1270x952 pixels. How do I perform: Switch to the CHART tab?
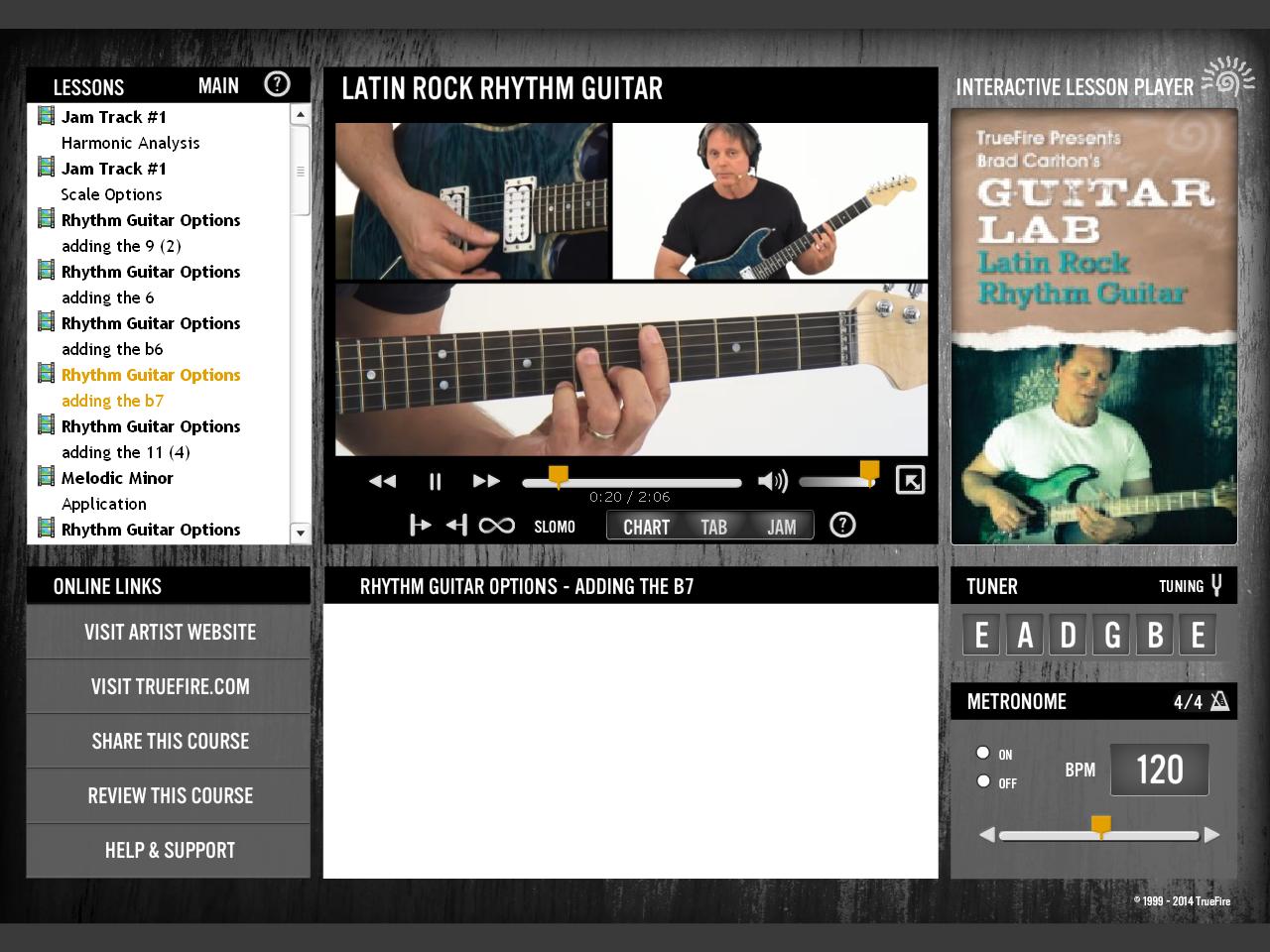(x=646, y=527)
